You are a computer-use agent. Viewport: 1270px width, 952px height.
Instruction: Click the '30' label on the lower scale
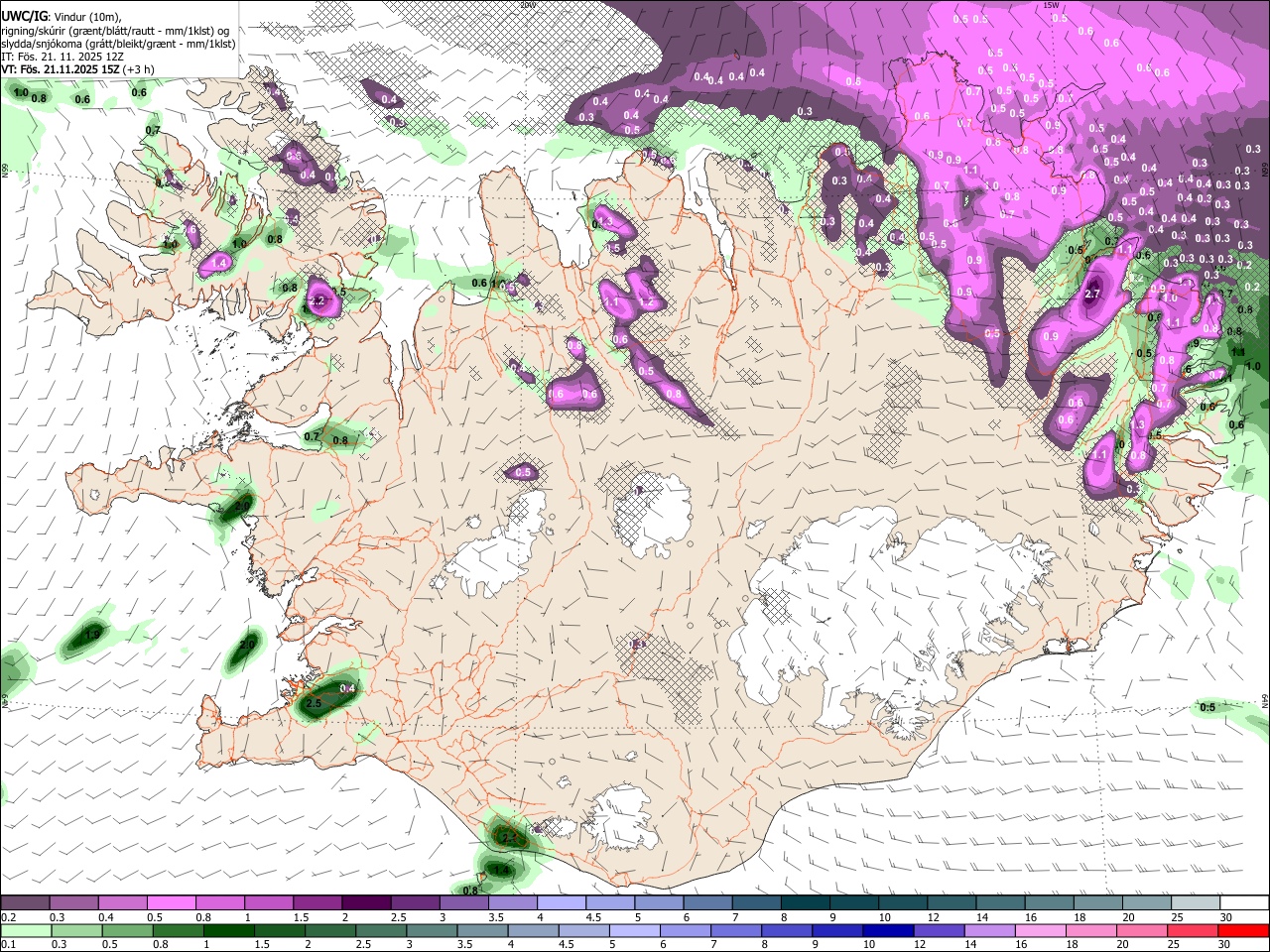click(1223, 944)
